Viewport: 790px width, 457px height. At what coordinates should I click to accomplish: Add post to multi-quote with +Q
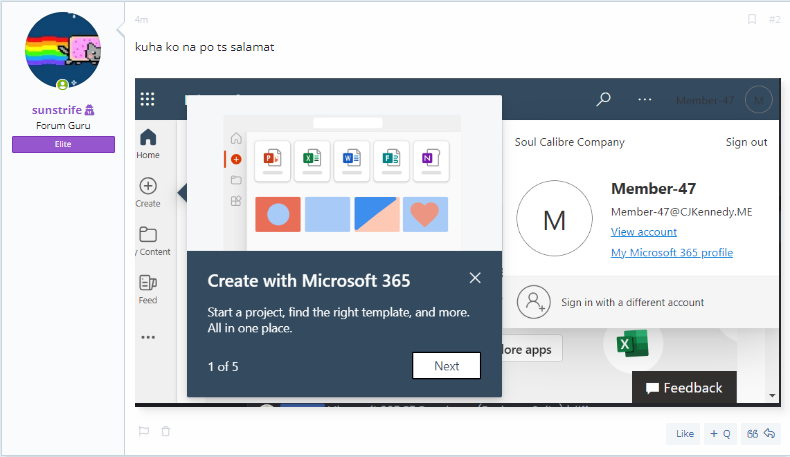point(720,434)
